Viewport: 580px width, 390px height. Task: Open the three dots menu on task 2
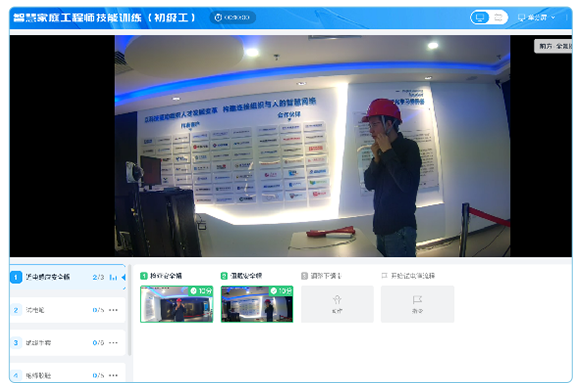pos(113,310)
